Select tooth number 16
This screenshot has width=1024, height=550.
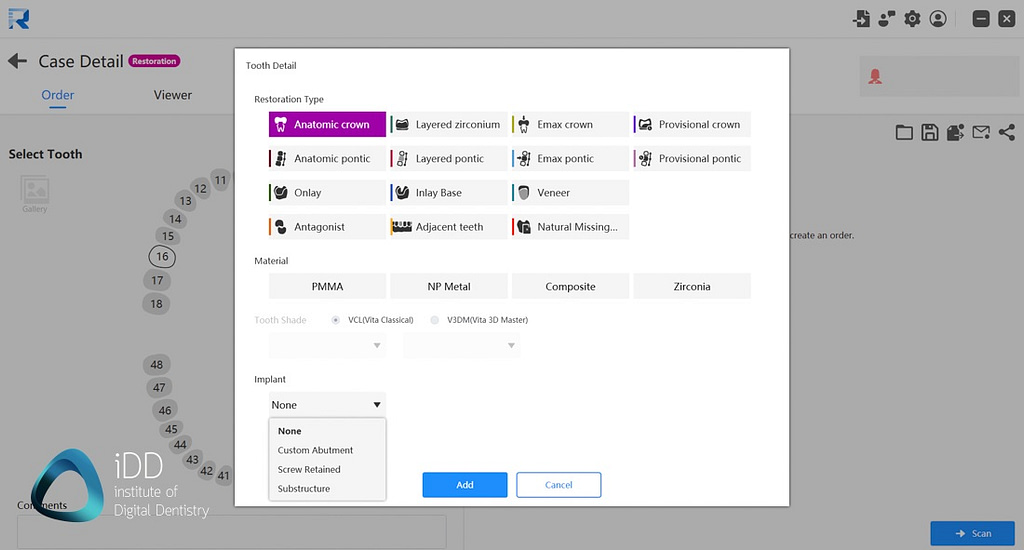162,257
